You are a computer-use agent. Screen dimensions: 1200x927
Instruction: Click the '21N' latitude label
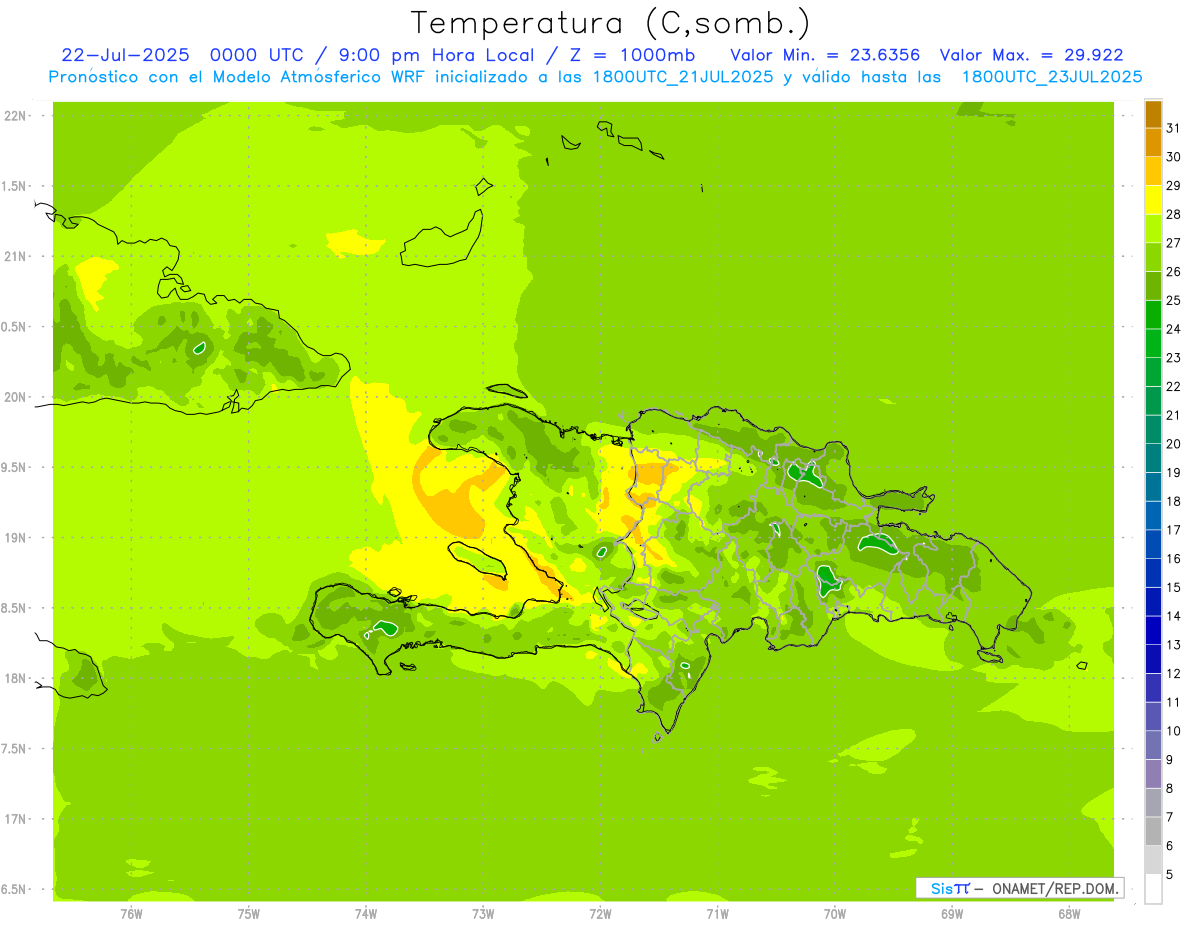pos(15,256)
